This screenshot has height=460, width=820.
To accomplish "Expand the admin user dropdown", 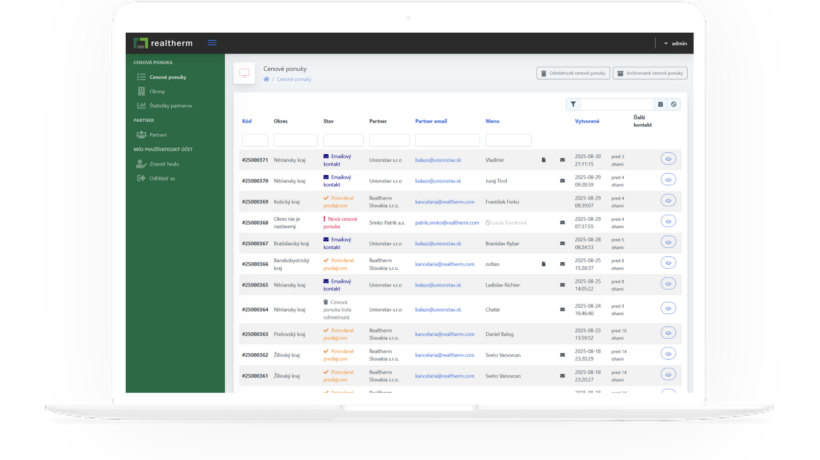I will click(x=676, y=43).
